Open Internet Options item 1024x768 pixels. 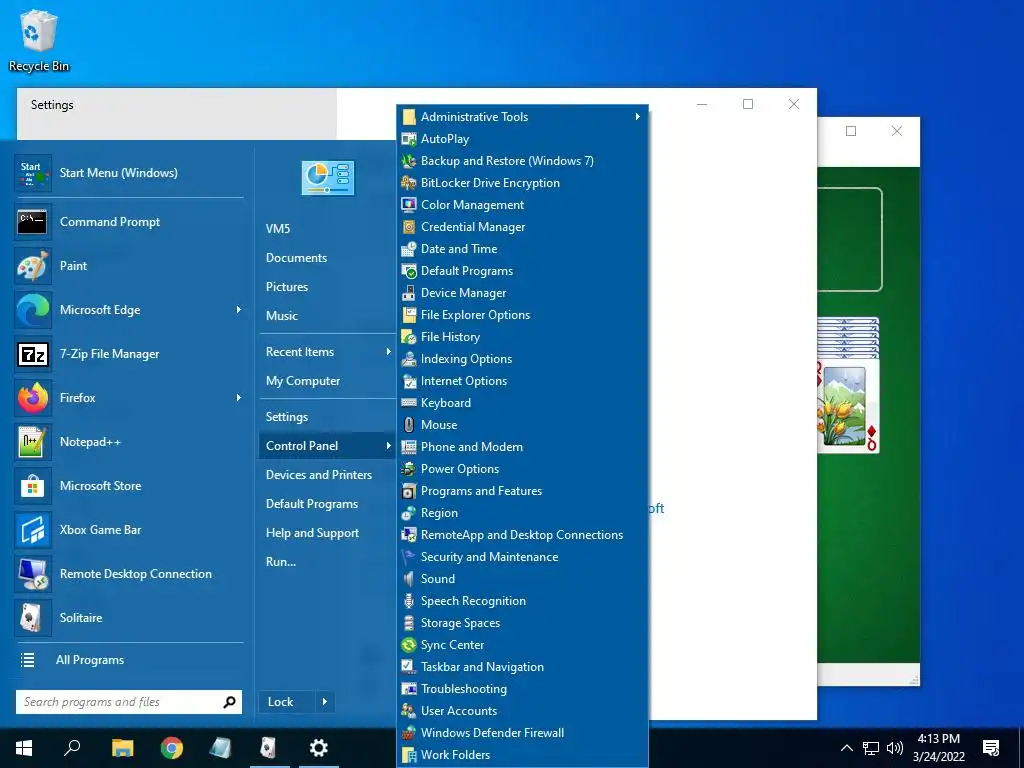[x=464, y=381]
